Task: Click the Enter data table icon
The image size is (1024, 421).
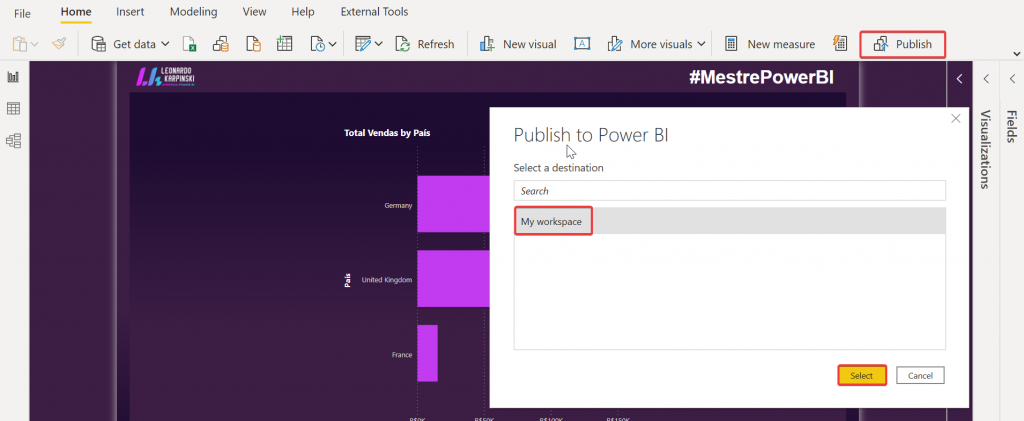Action: tap(285, 44)
